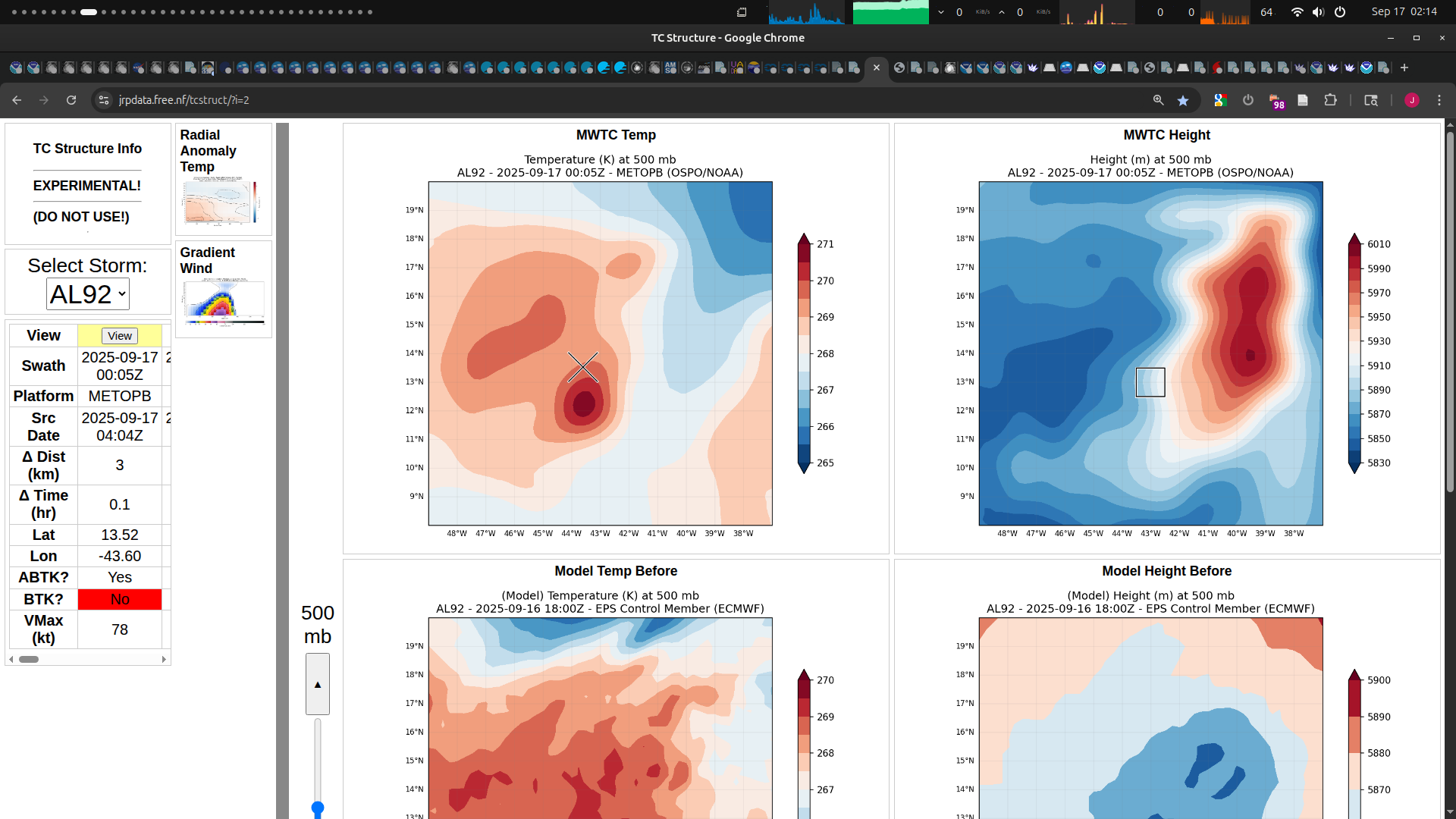Click the pressure level slider handle

[318, 809]
